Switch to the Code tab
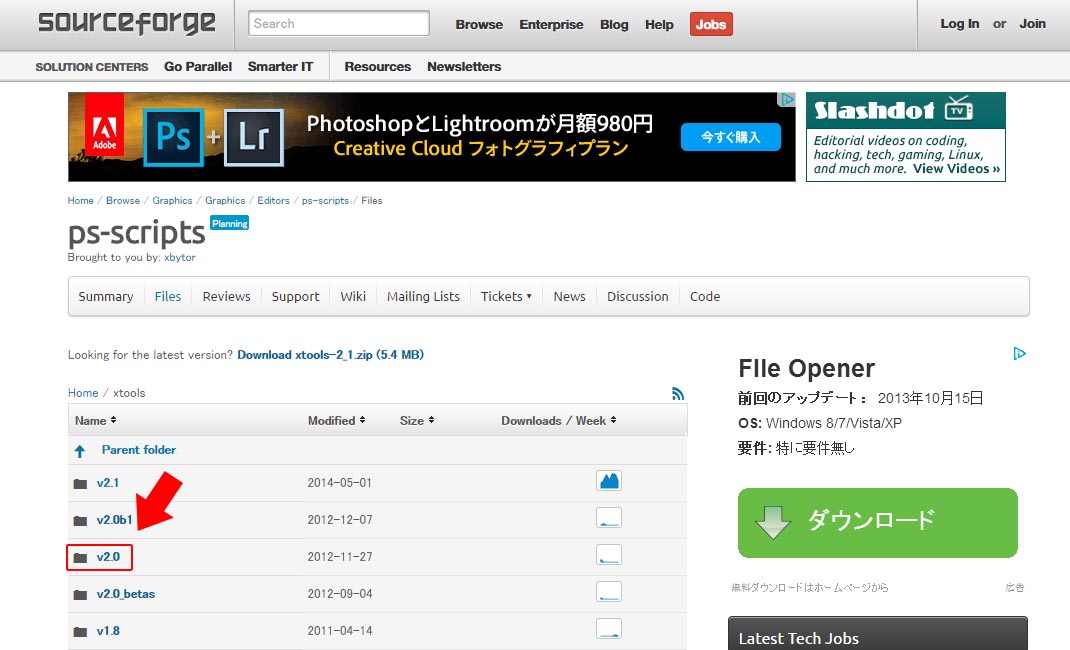 pyautogui.click(x=705, y=297)
